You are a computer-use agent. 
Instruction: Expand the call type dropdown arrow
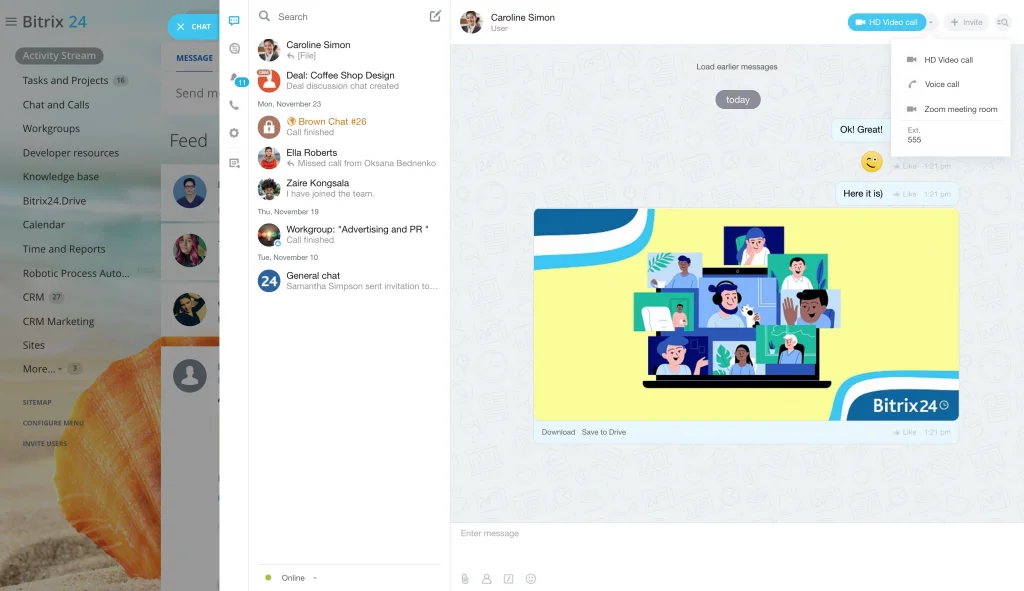[931, 22]
